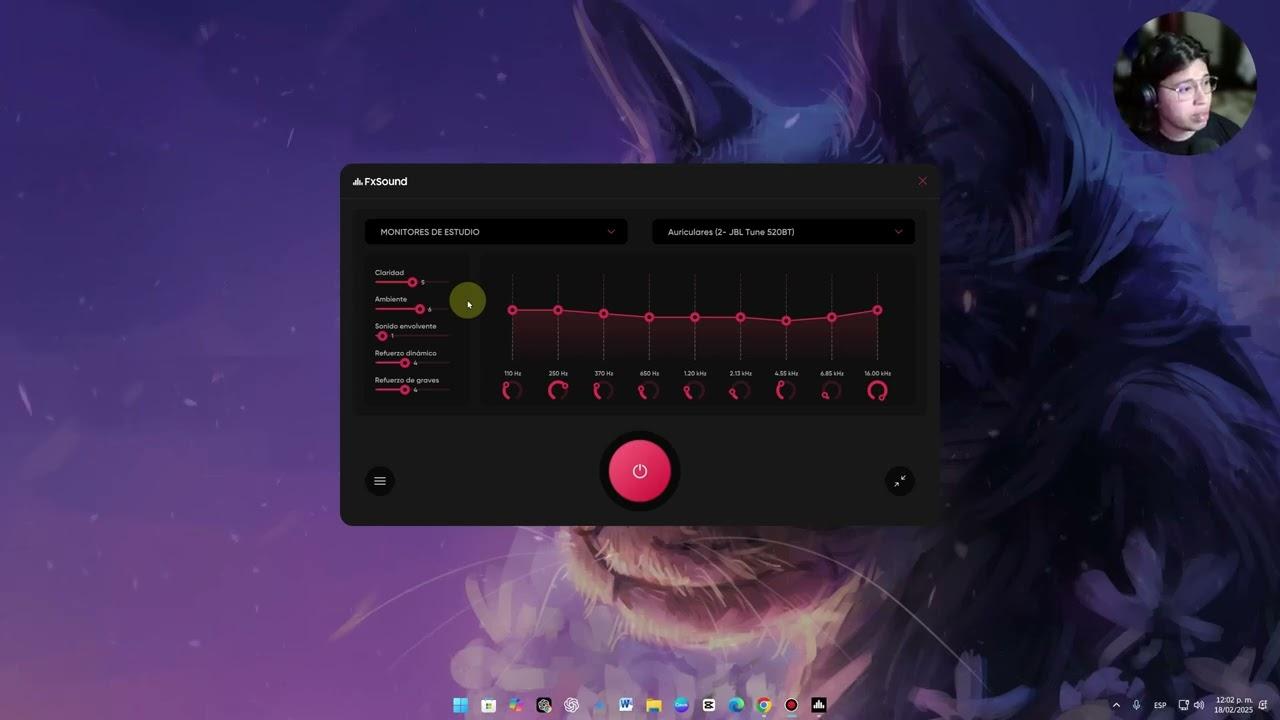Open the FxSound icon on the taskbar
The image size is (1280, 720).
click(x=818, y=705)
